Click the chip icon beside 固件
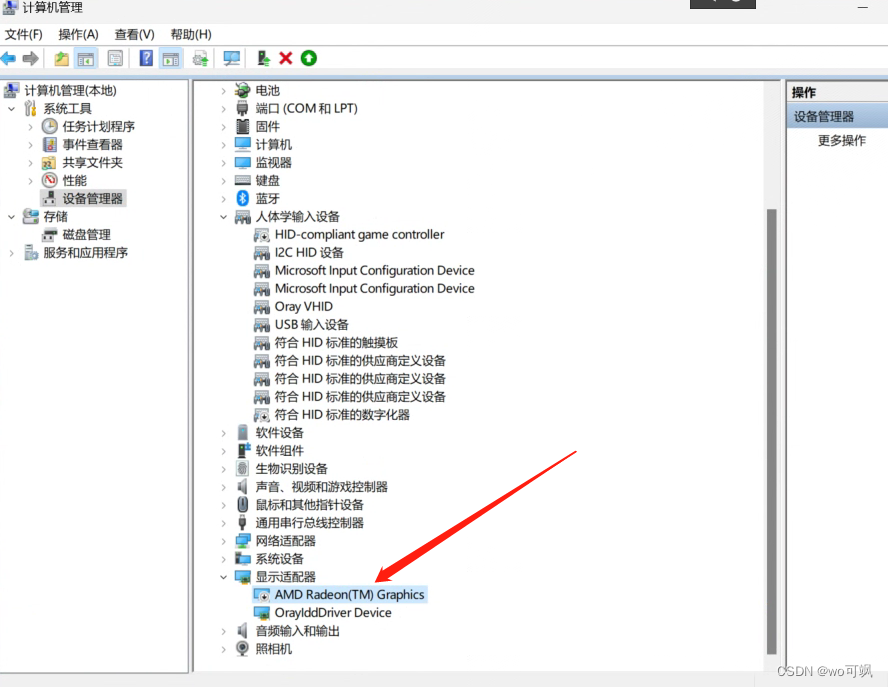This screenshot has height=687, width=888. coord(242,126)
